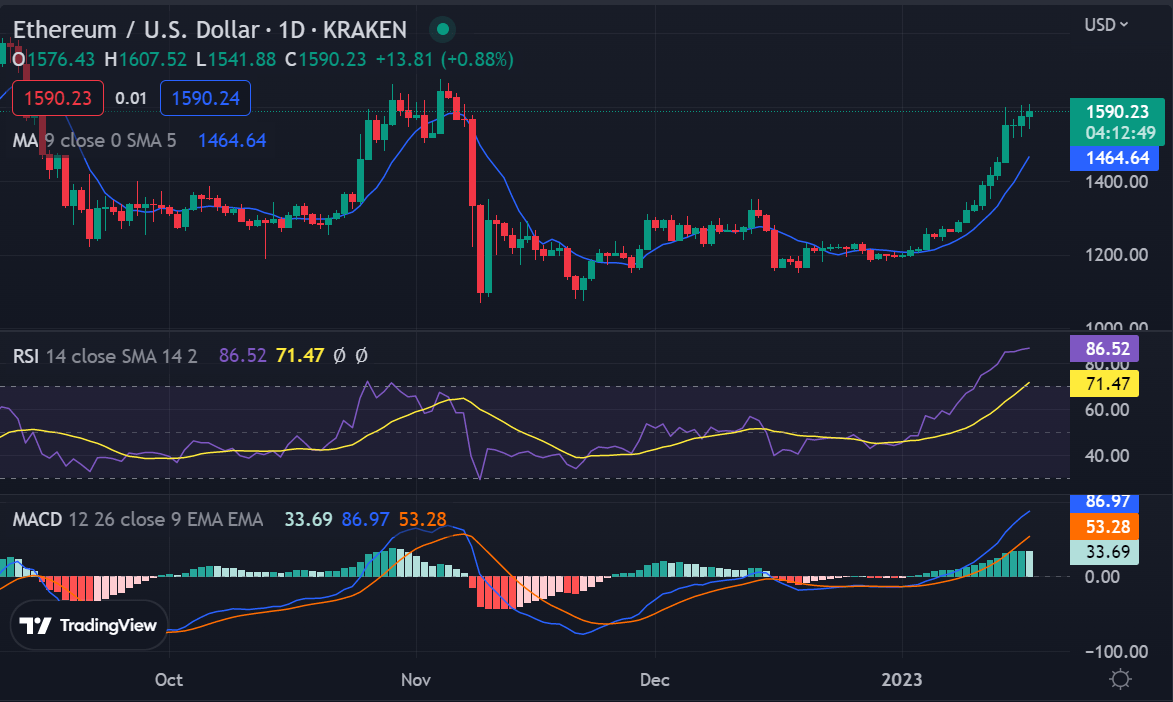Viewport: 1173px width, 702px height.
Task: Click the blue 86.97 MACD axis label
Action: coord(1104,501)
